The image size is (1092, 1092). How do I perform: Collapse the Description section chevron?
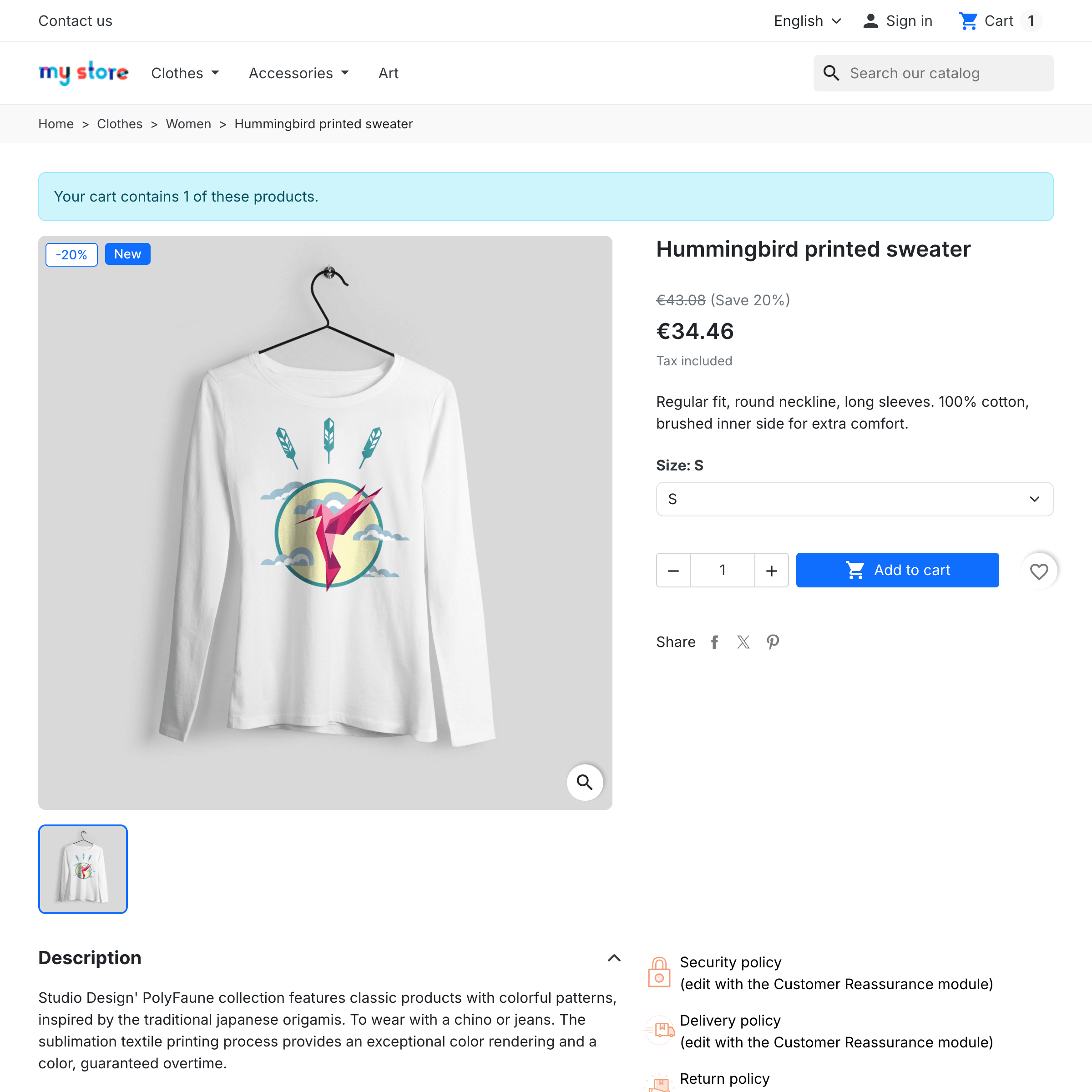click(x=614, y=958)
